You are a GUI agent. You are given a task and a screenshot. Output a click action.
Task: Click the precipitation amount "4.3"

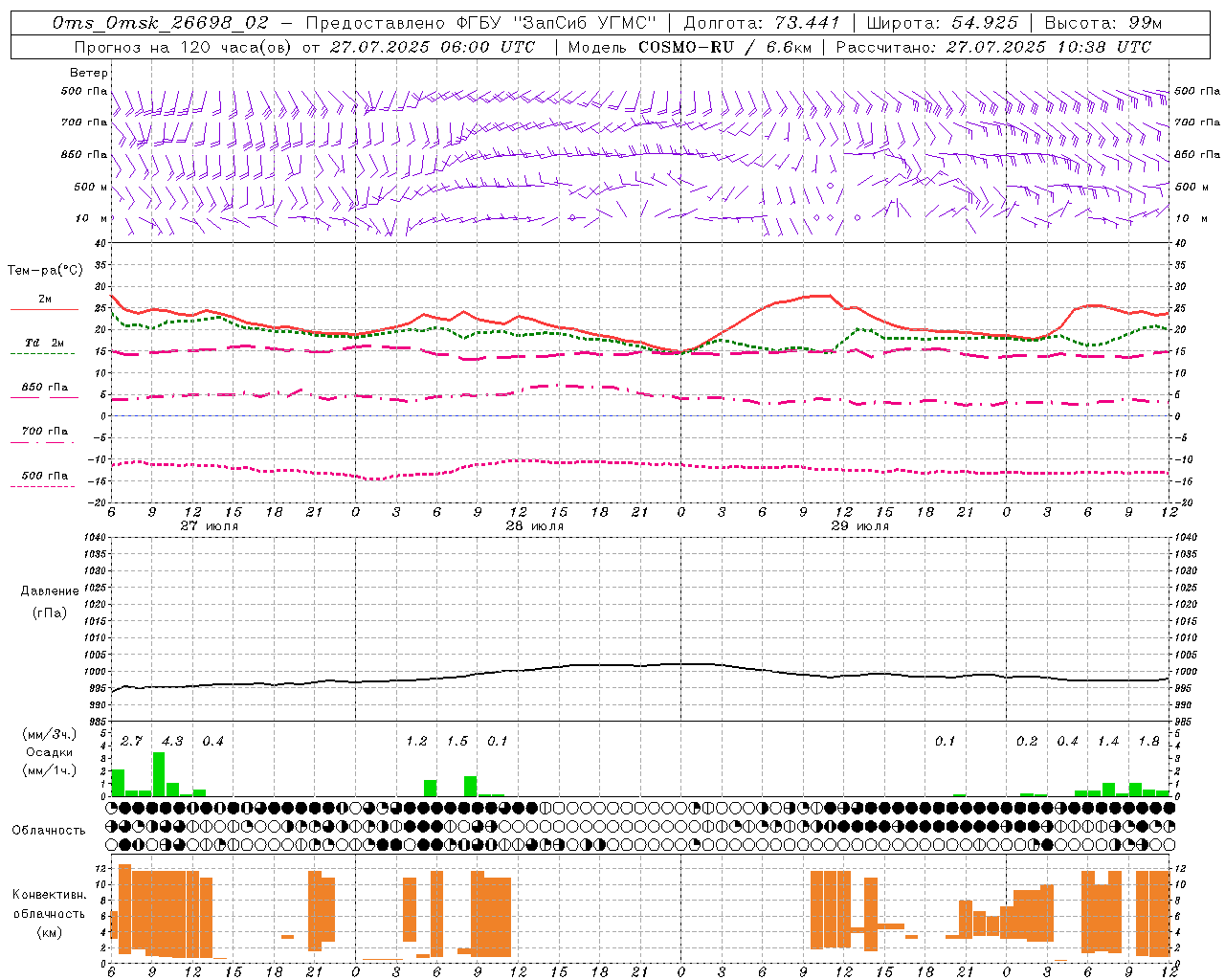(172, 741)
